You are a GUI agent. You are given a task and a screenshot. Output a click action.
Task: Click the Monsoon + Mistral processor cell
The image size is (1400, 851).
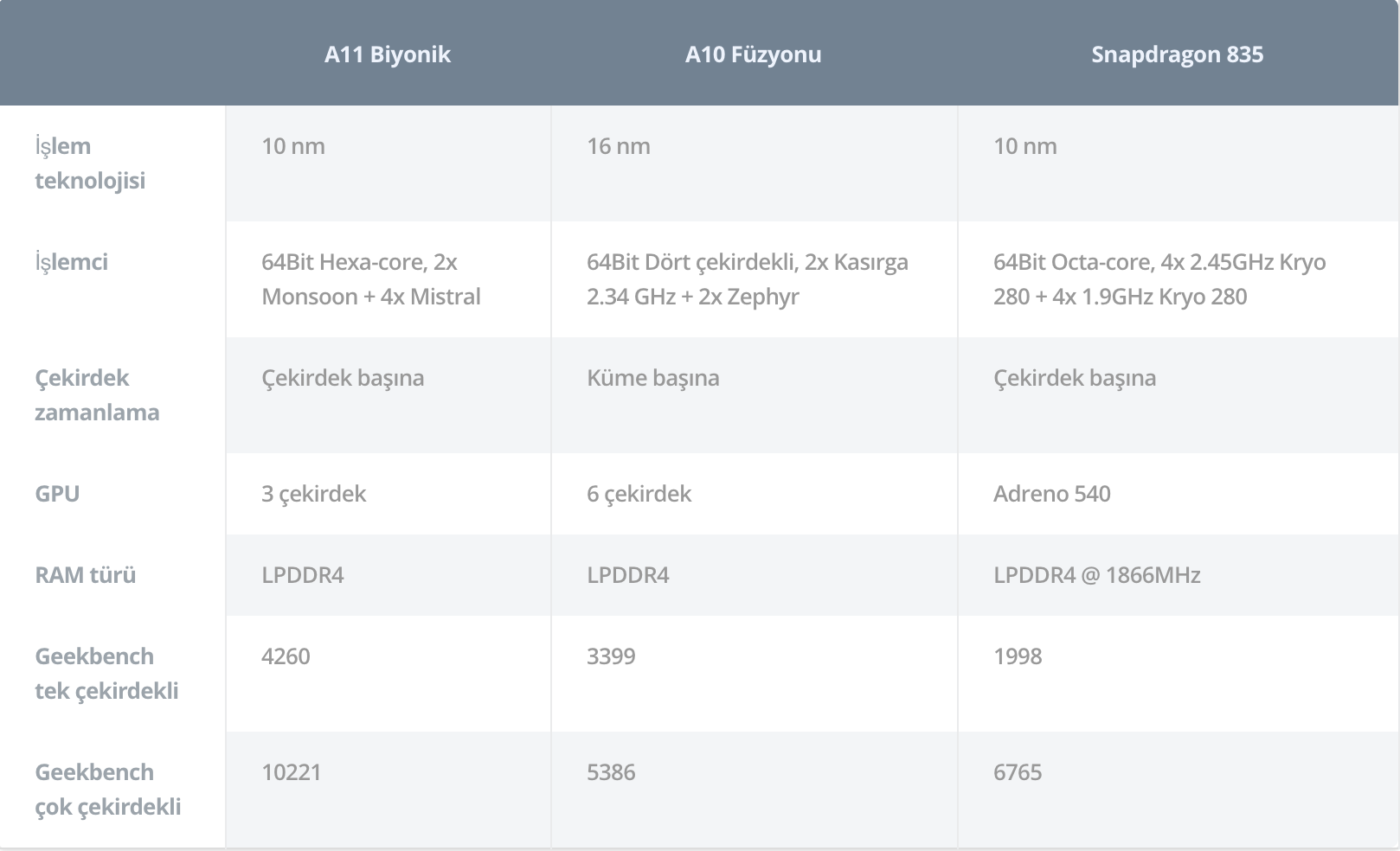point(371,279)
